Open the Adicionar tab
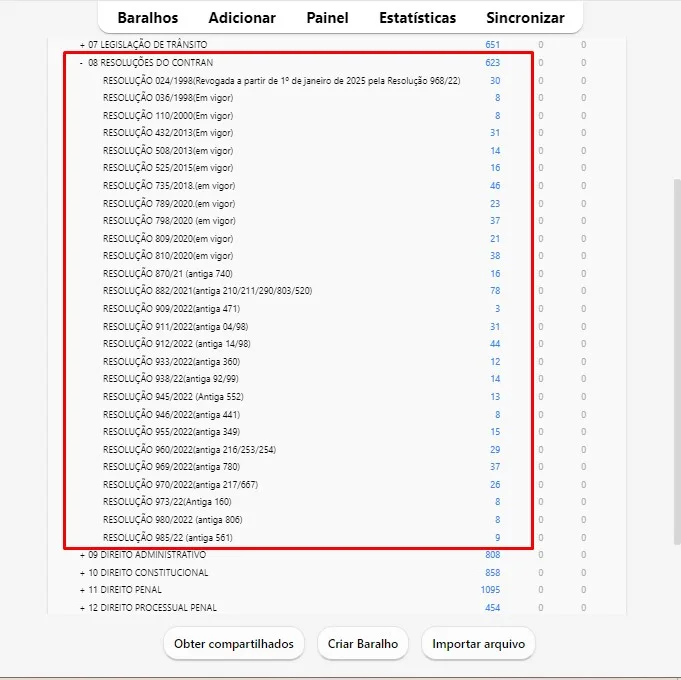Viewport: 681px width, 680px height. click(242, 18)
